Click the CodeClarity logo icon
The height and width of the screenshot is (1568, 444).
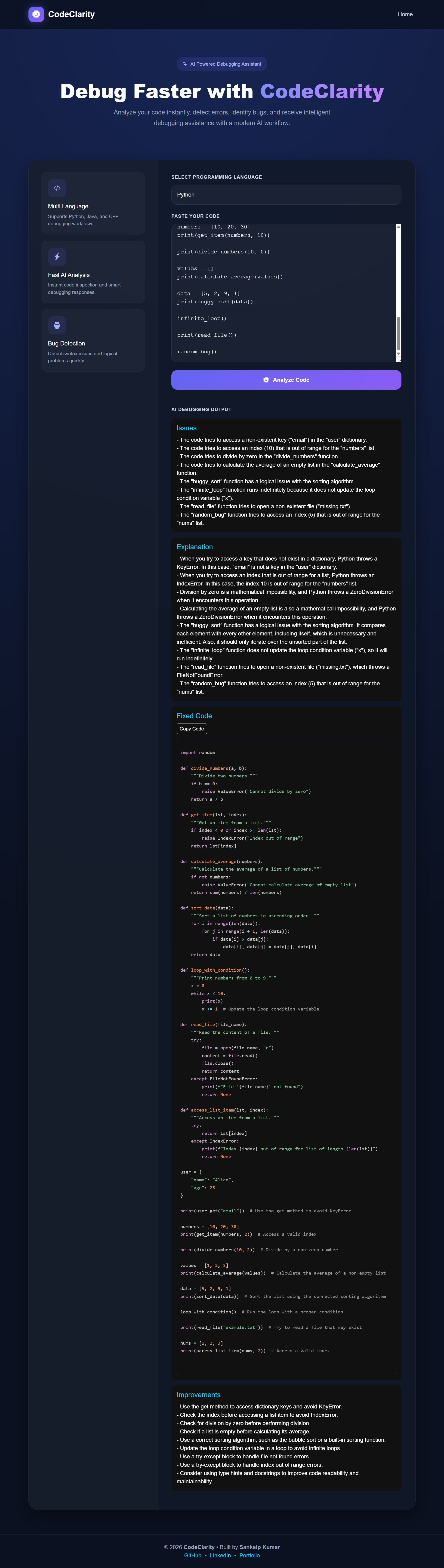coord(36,14)
